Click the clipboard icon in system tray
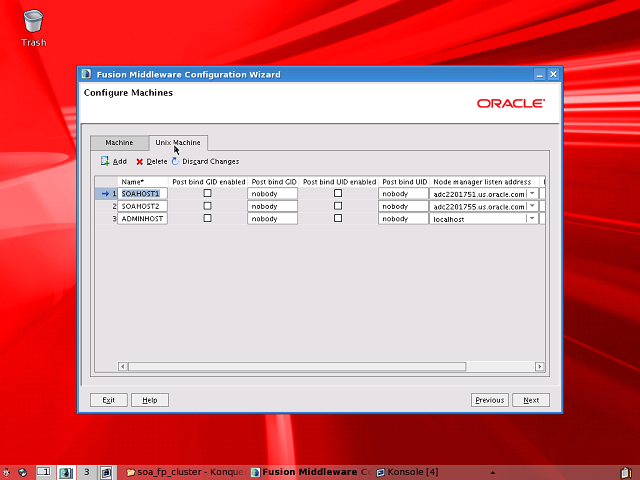 (x=627, y=473)
